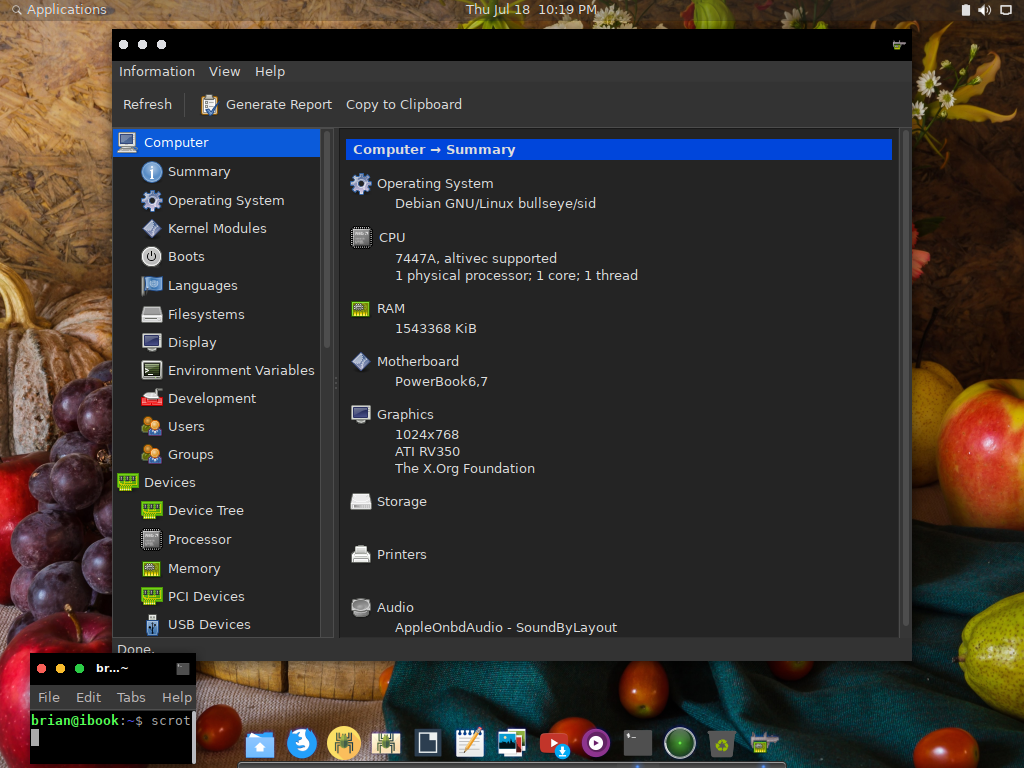The height and width of the screenshot is (768, 1024).
Task: Click the Graphics monitor icon in summary
Action: tap(360, 414)
